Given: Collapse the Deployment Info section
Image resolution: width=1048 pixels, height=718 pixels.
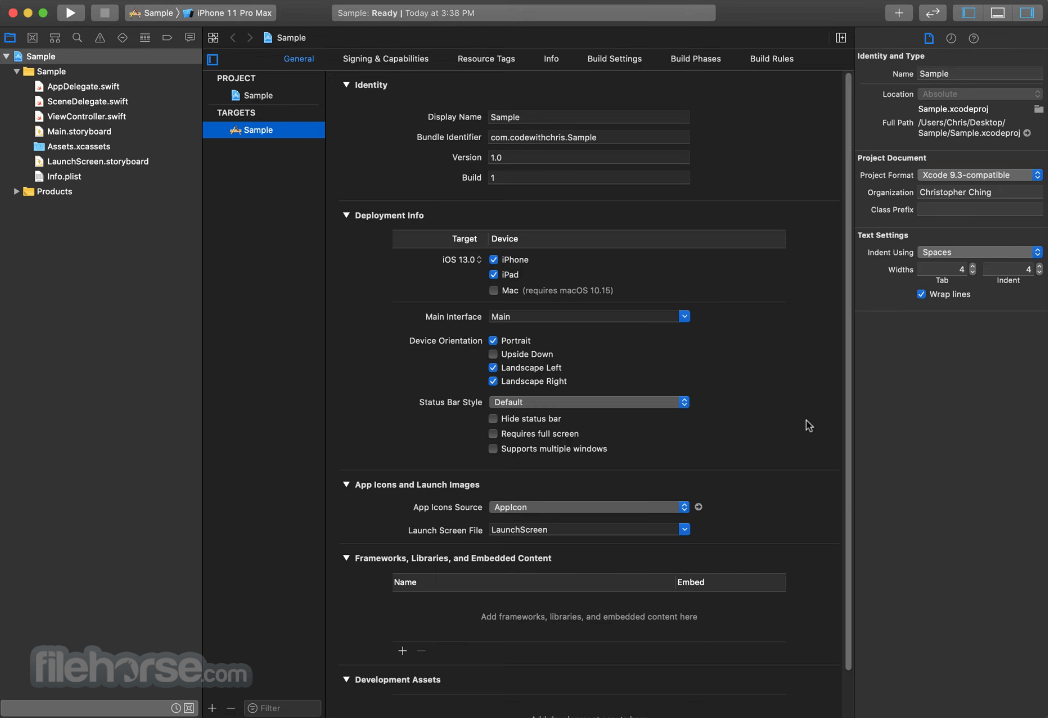Looking at the screenshot, I should (x=346, y=215).
